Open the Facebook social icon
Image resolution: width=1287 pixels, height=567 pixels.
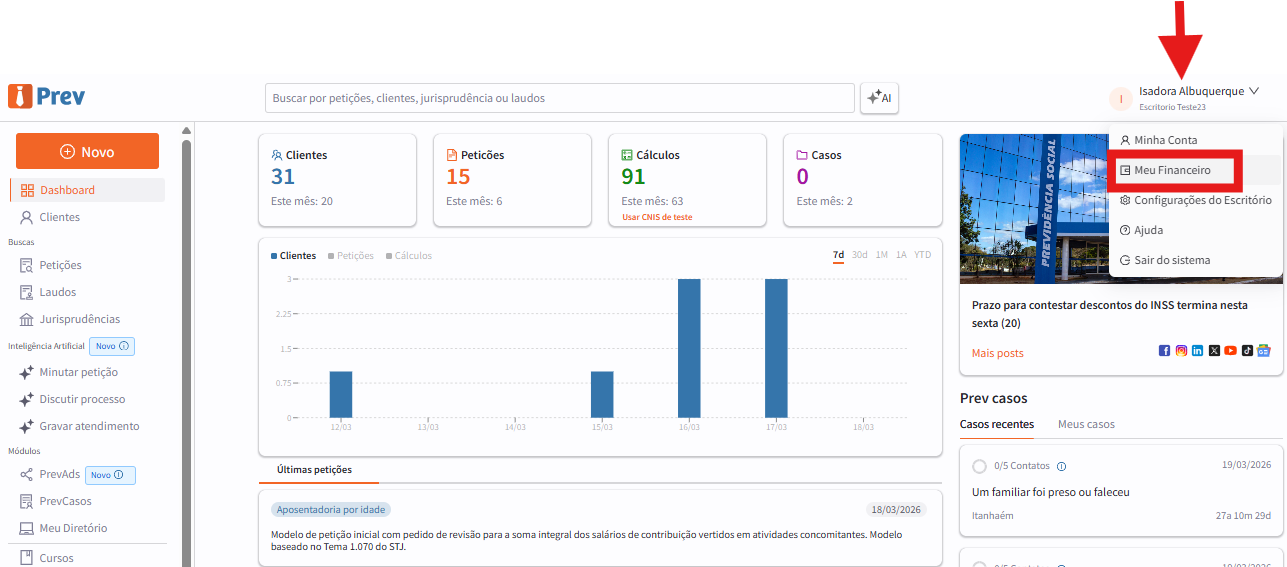(x=1164, y=351)
